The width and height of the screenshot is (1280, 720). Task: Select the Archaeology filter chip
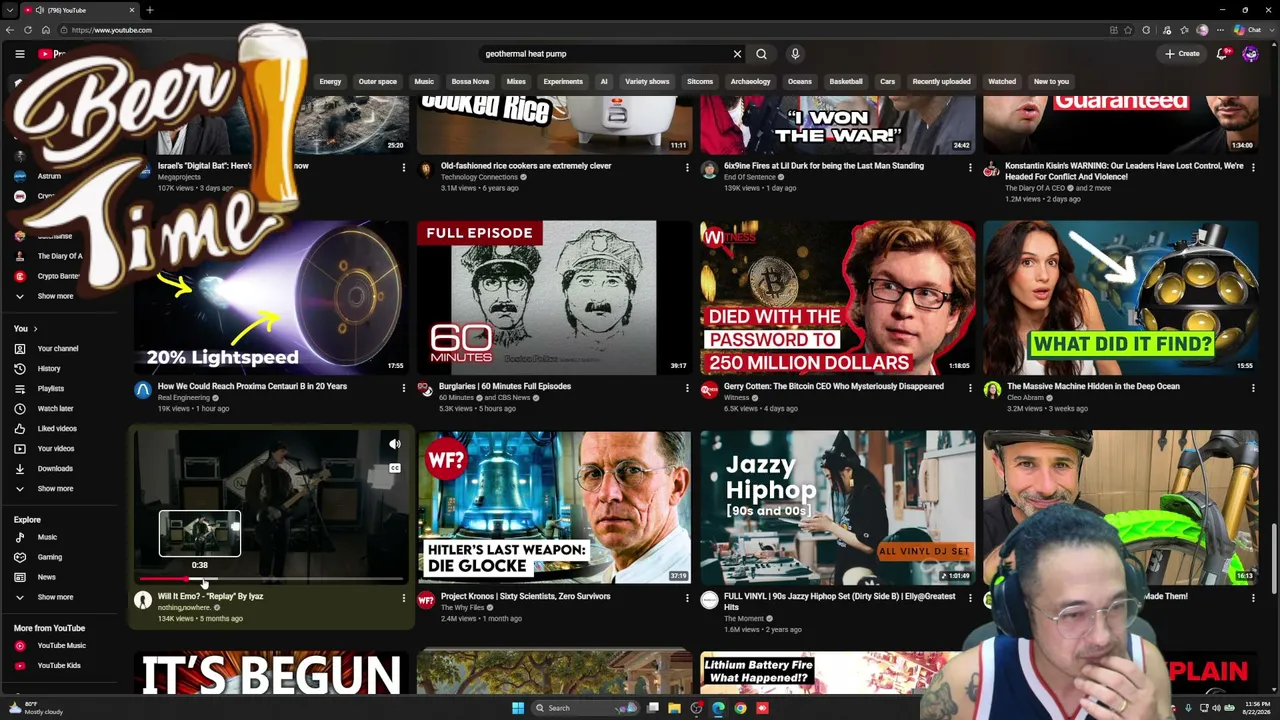click(750, 82)
